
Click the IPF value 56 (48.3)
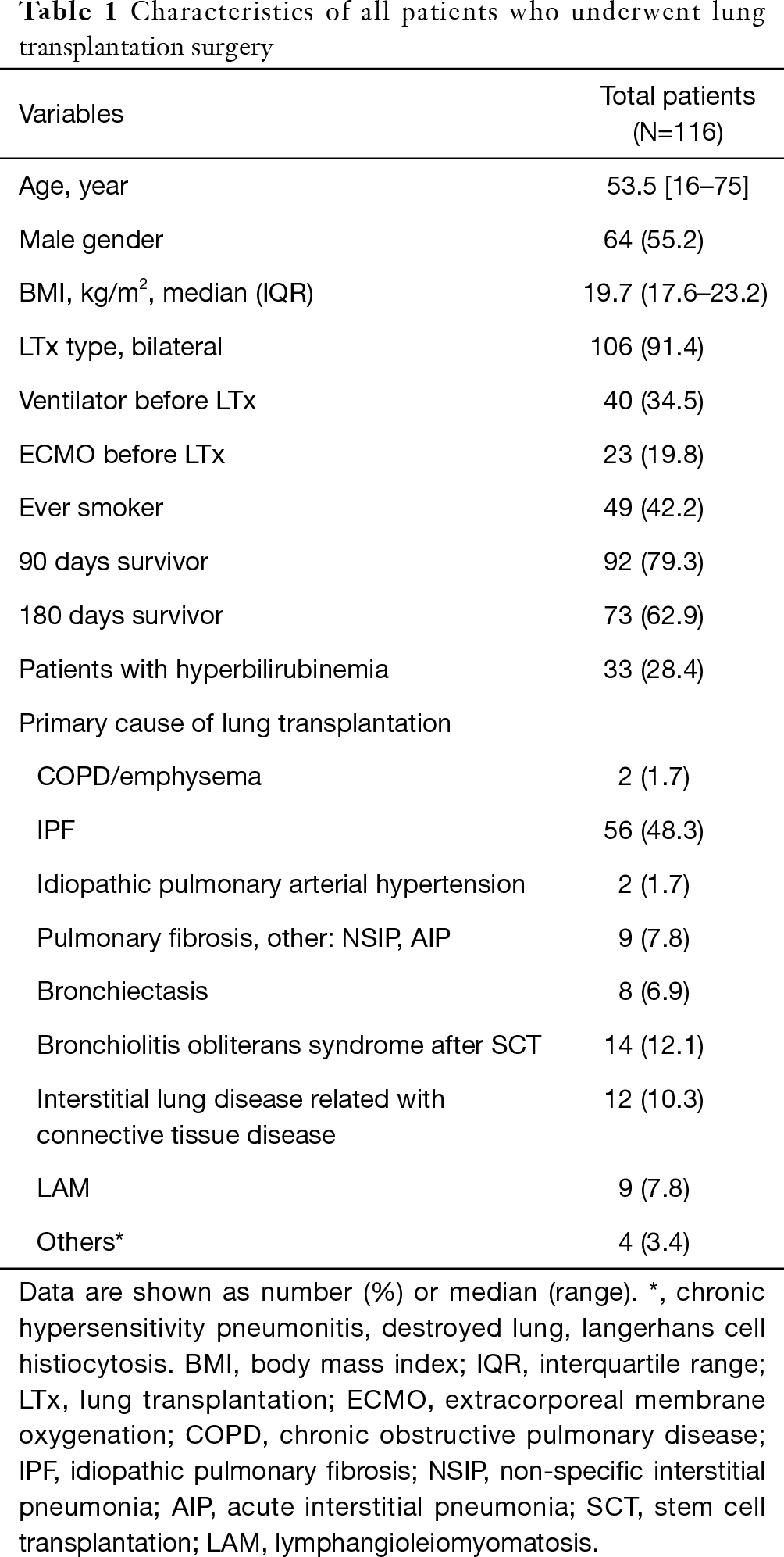(654, 830)
